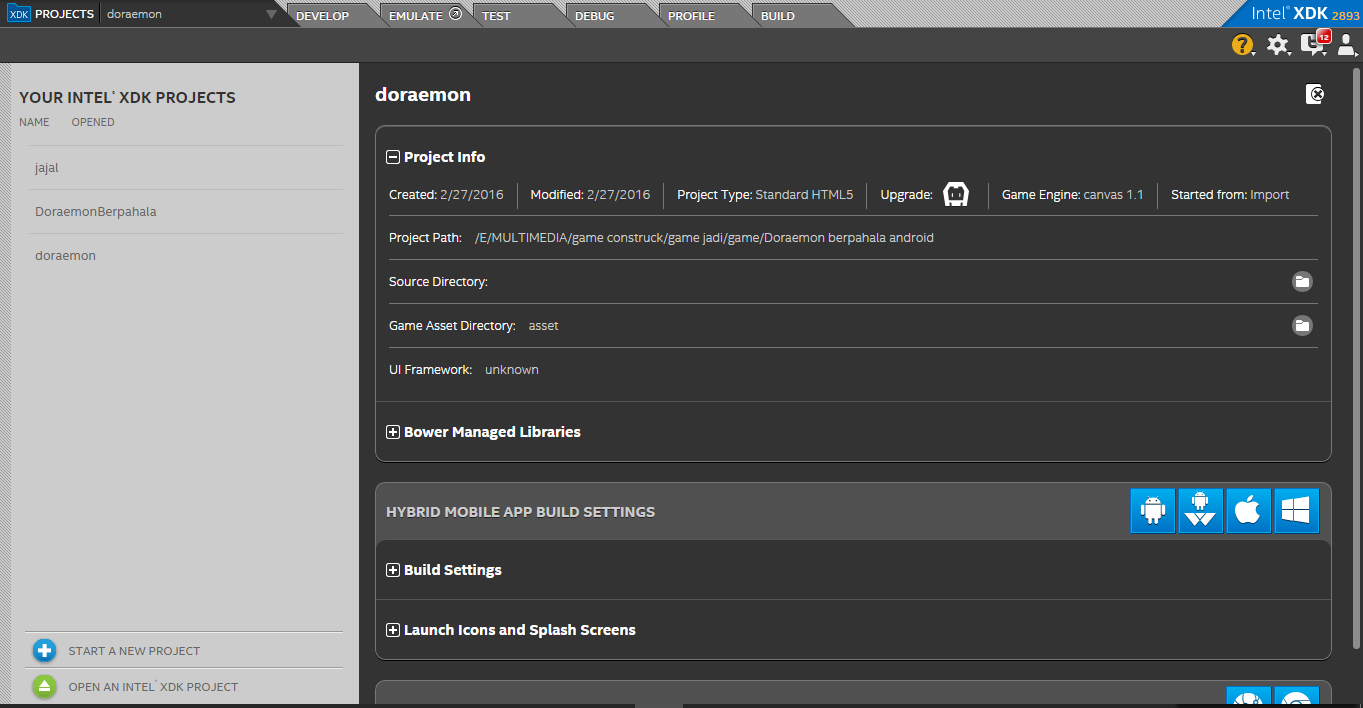1363x708 pixels.
Task: Open notifications with the 12 badge
Action: [x=1314, y=44]
